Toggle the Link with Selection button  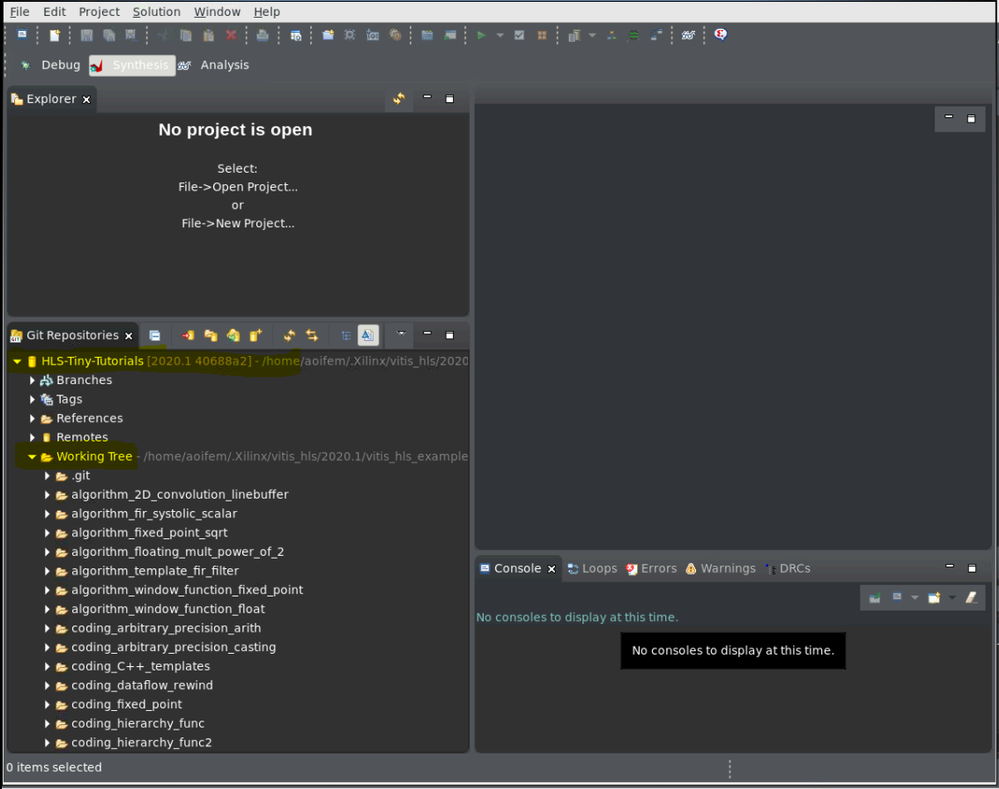point(312,336)
